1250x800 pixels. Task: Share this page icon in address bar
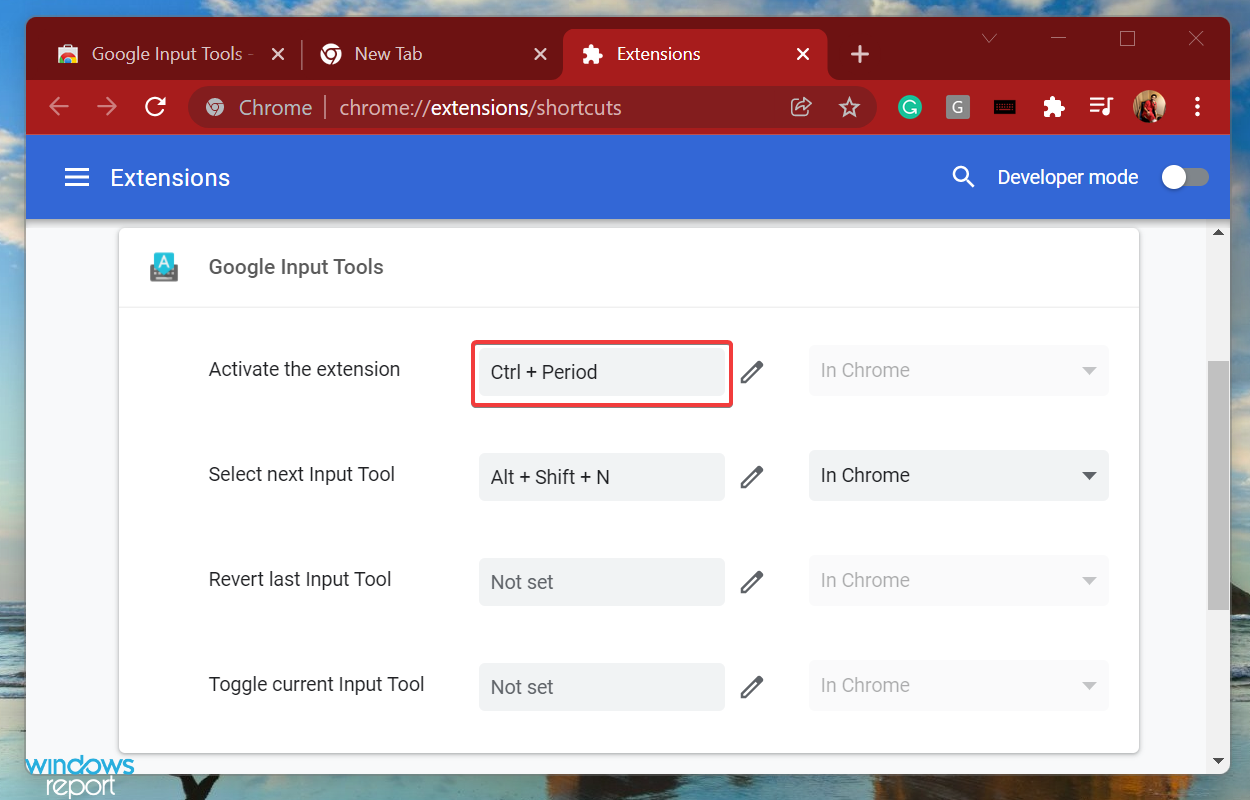click(x=801, y=107)
